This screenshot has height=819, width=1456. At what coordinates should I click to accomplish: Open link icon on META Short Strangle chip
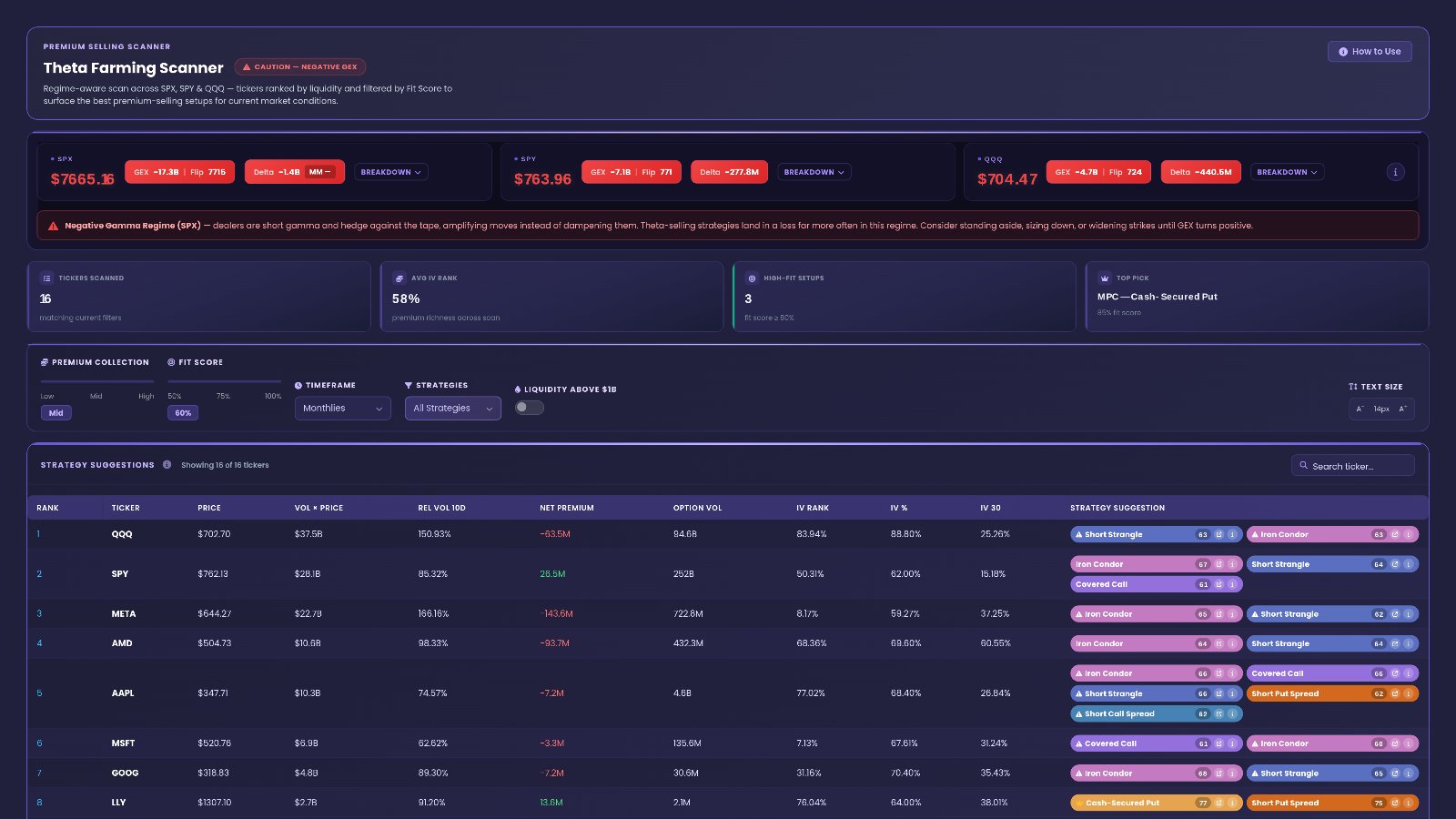pyautogui.click(x=1394, y=614)
